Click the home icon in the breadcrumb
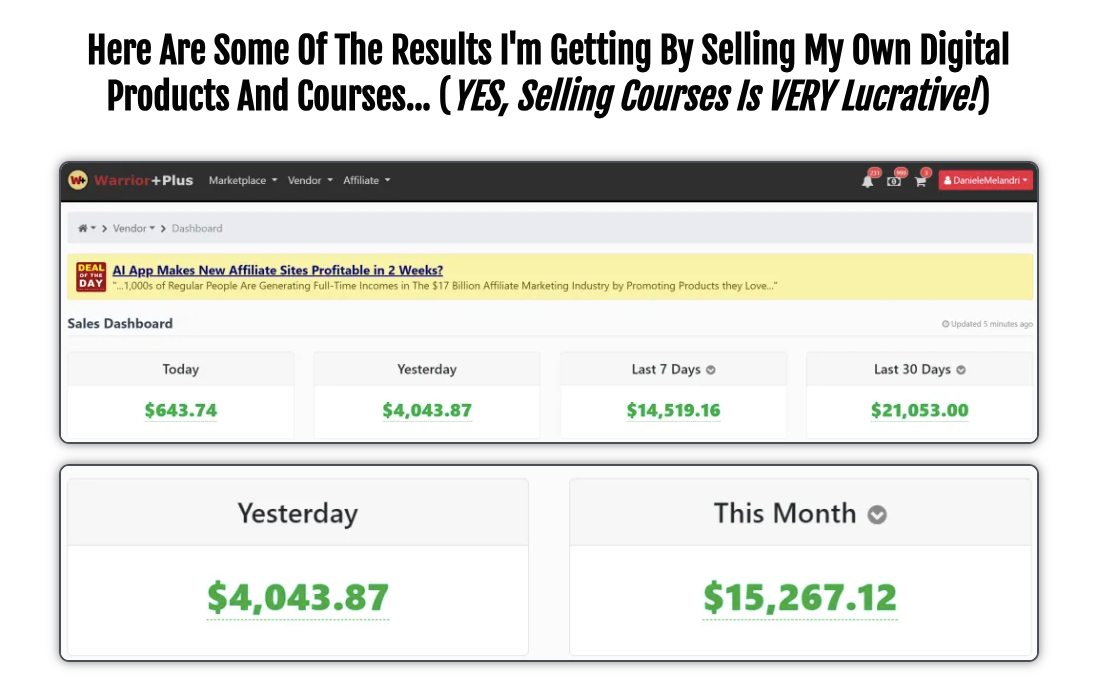Image resolution: width=1097 pixels, height=678 pixels. (82, 227)
